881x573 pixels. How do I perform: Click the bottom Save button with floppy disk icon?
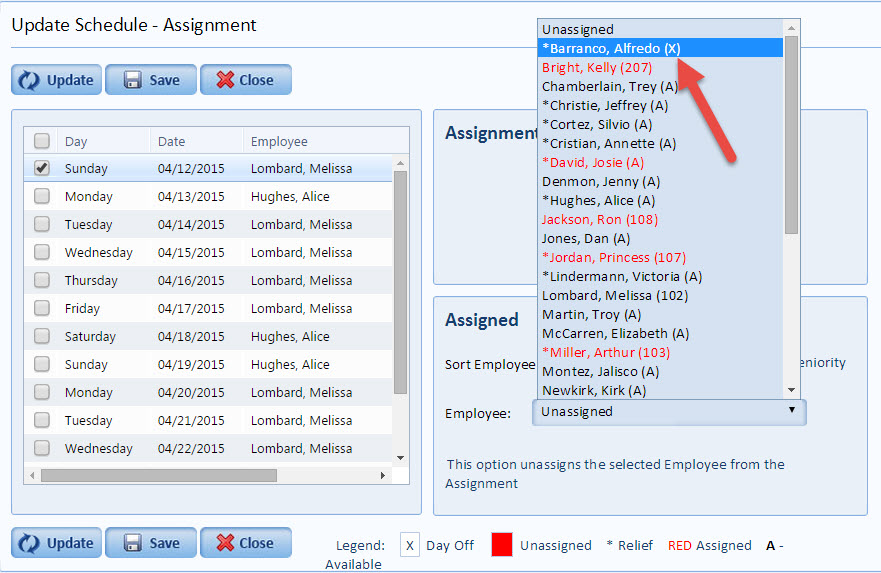pyautogui.click(x=151, y=543)
